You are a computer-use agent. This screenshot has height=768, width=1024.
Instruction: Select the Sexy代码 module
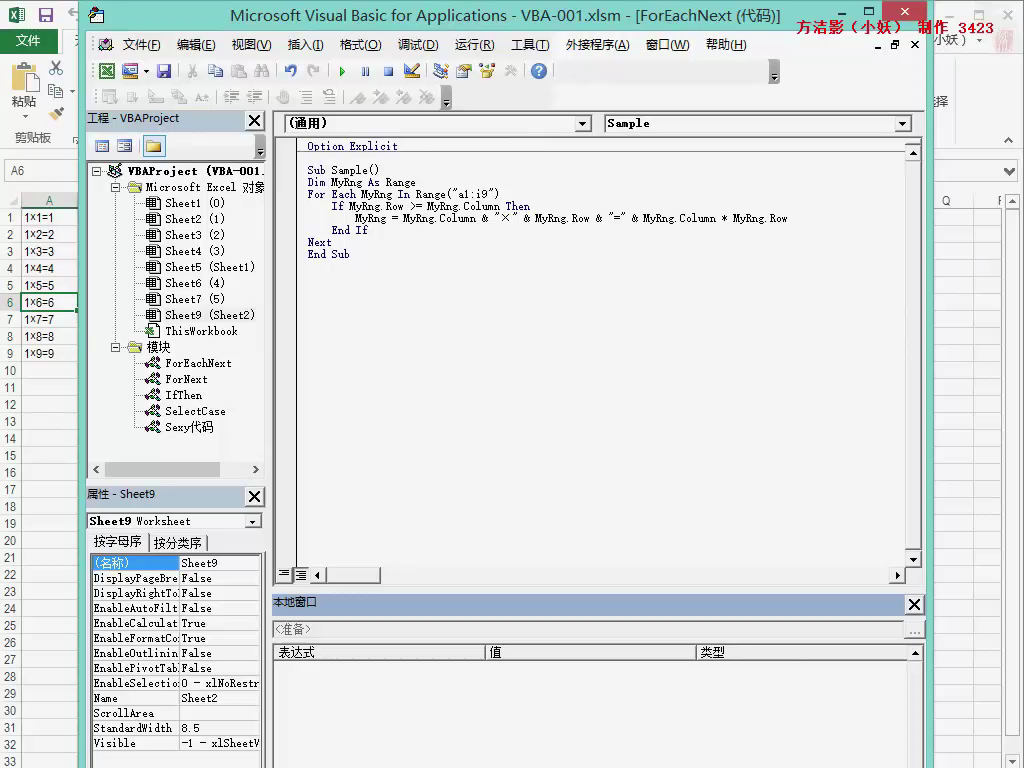pyautogui.click(x=189, y=427)
